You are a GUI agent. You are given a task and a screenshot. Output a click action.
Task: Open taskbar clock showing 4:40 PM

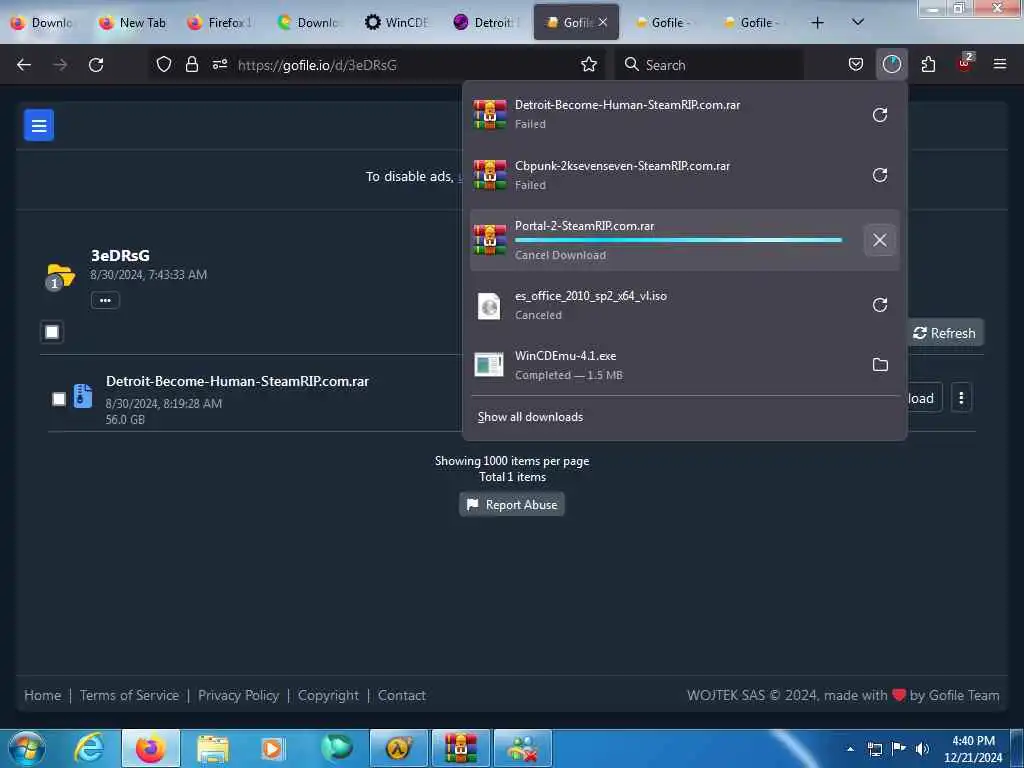tap(973, 748)
